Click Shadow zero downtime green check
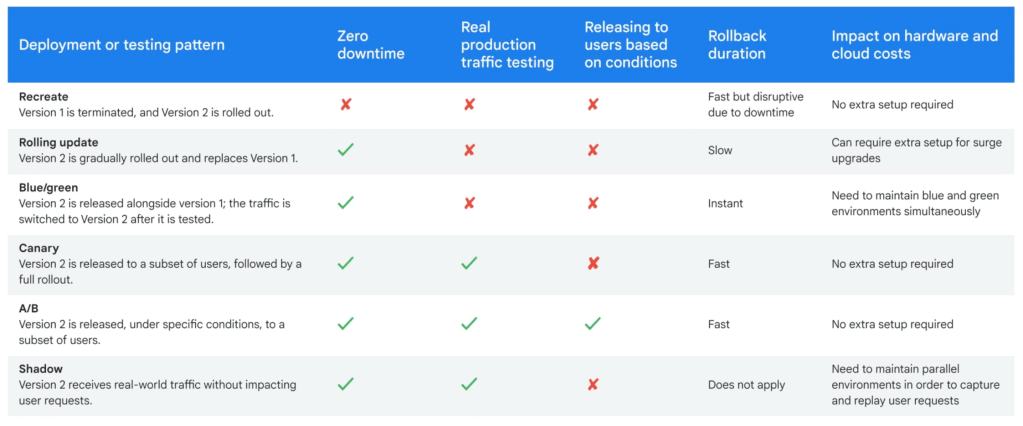 click(x=346, y=384)
